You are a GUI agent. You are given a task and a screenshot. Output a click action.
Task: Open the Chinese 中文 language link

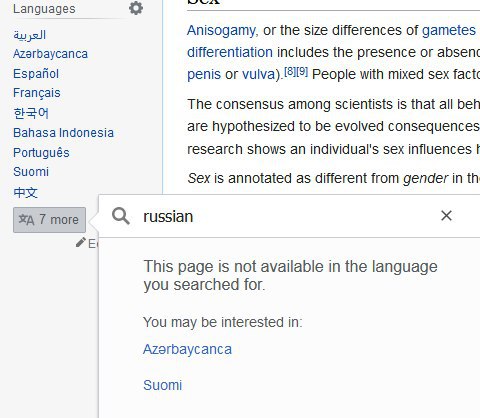pyautogui.click(x=26, y=192)
